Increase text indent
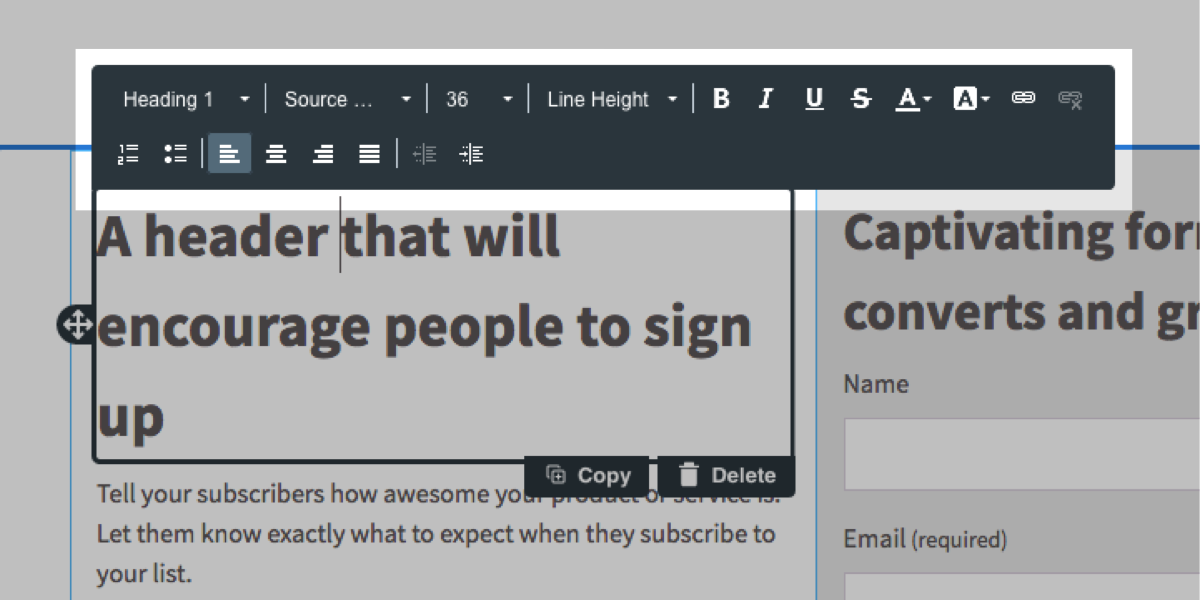Viewport: 1200px width, 600px height. (472, 154)
